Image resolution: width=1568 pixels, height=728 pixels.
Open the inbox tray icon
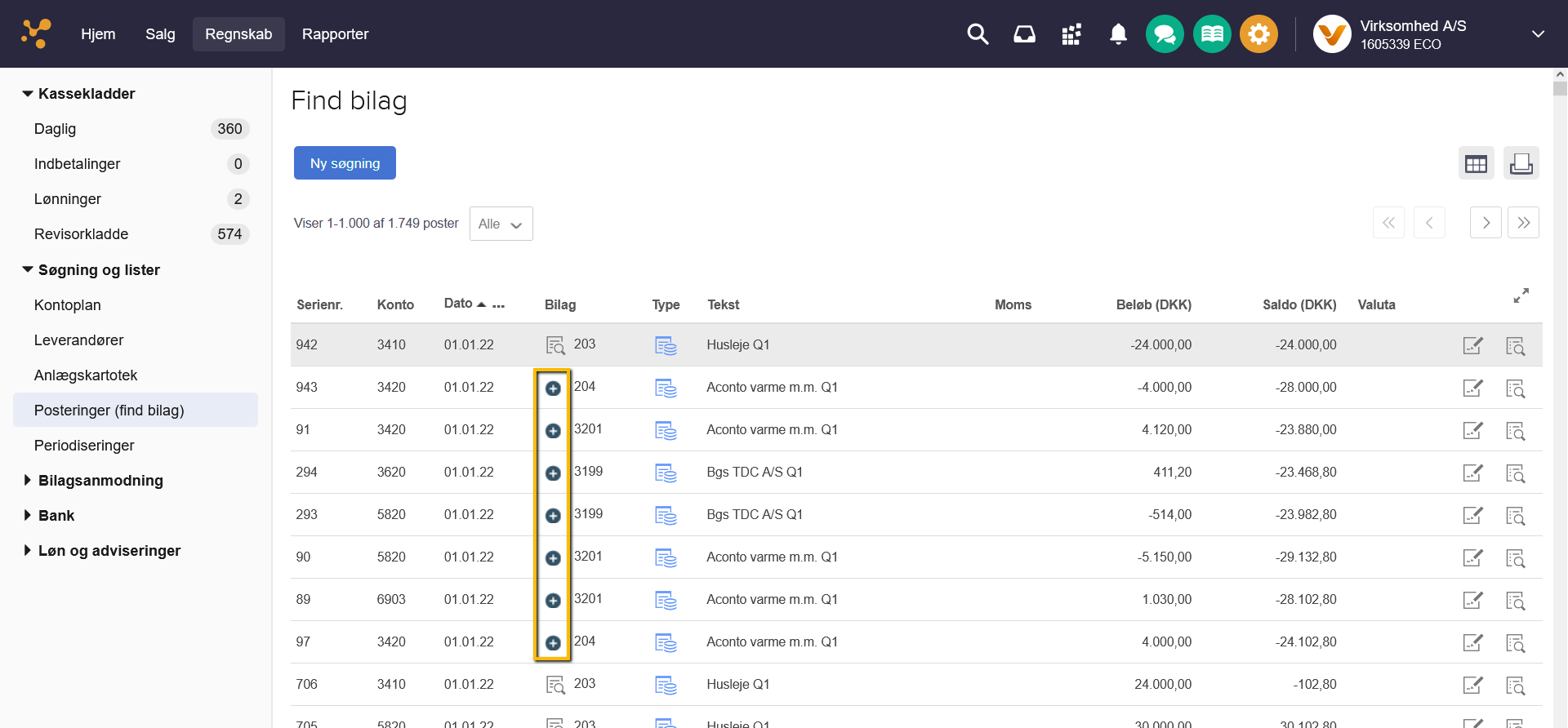[1024, 34]
